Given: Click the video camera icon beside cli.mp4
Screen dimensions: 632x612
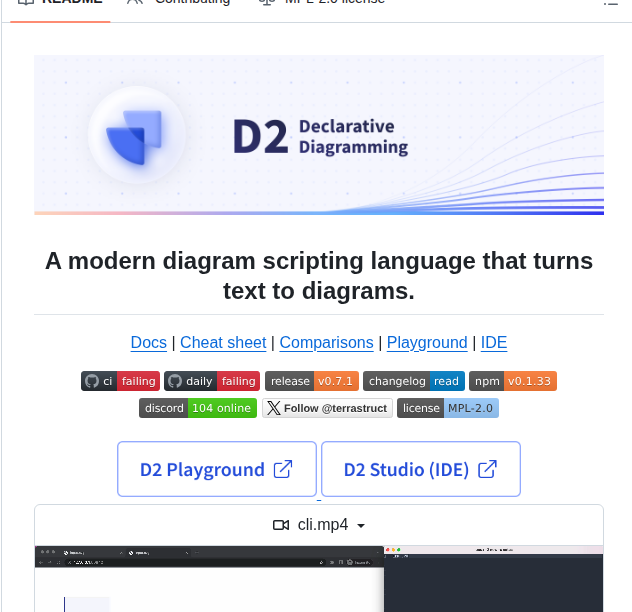Looking at the screenshot, I should click(281, 525).
